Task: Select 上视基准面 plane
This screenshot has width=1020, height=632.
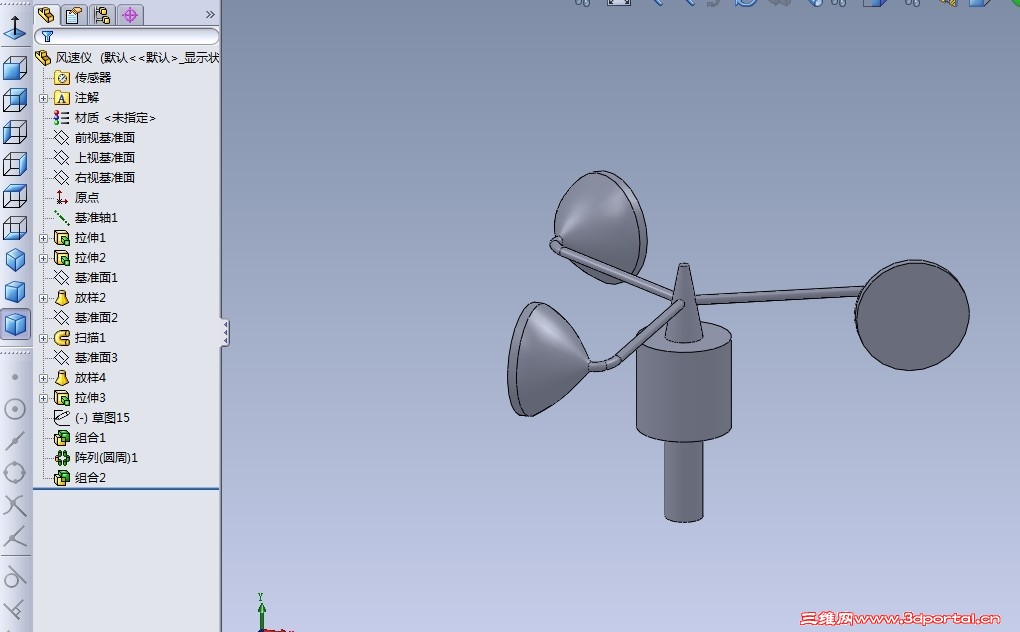Action: pos(94,158)
